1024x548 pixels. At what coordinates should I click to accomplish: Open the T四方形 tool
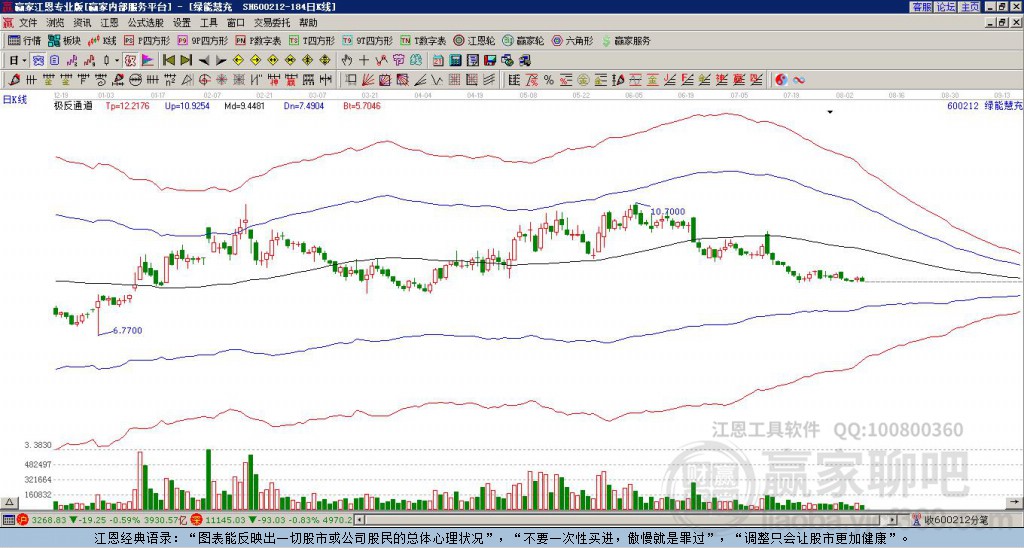(312, 40)
